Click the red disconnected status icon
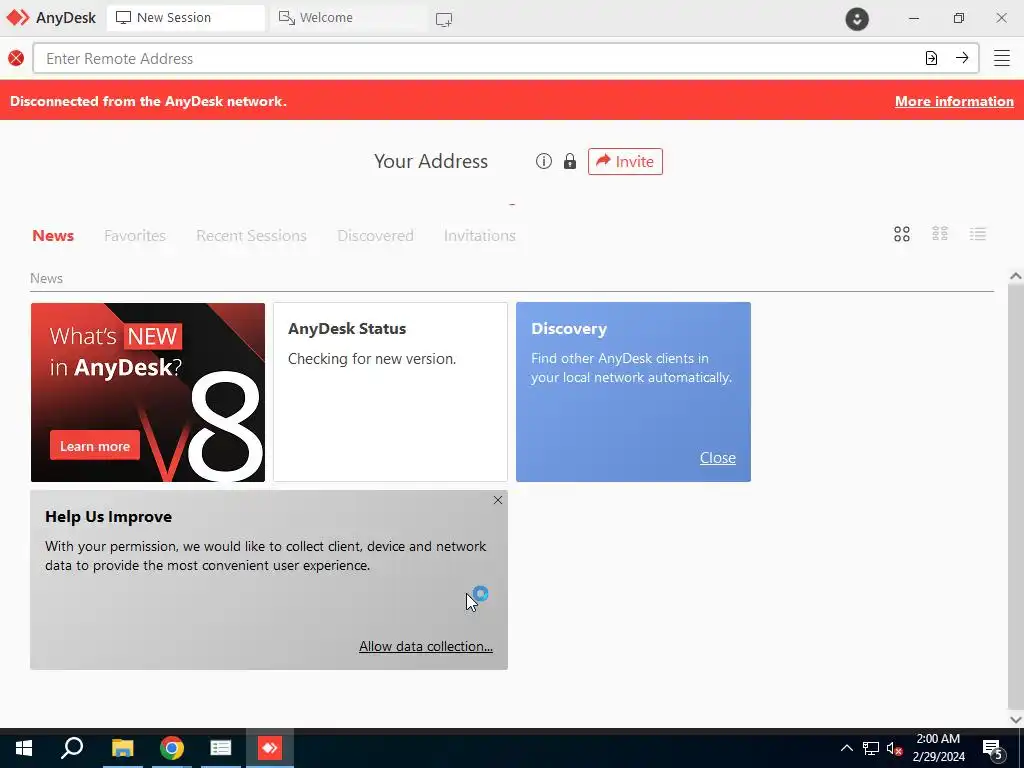The image size is (1024, 768). 16,58
